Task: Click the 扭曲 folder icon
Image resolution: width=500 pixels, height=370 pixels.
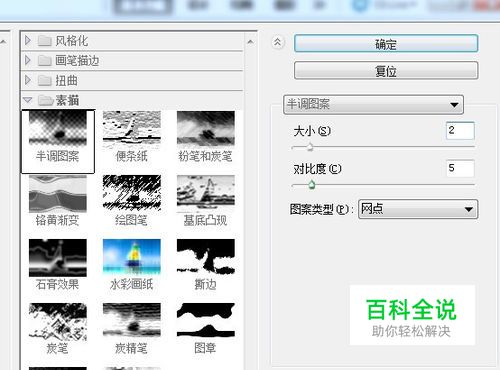Action: click(45, 80)
